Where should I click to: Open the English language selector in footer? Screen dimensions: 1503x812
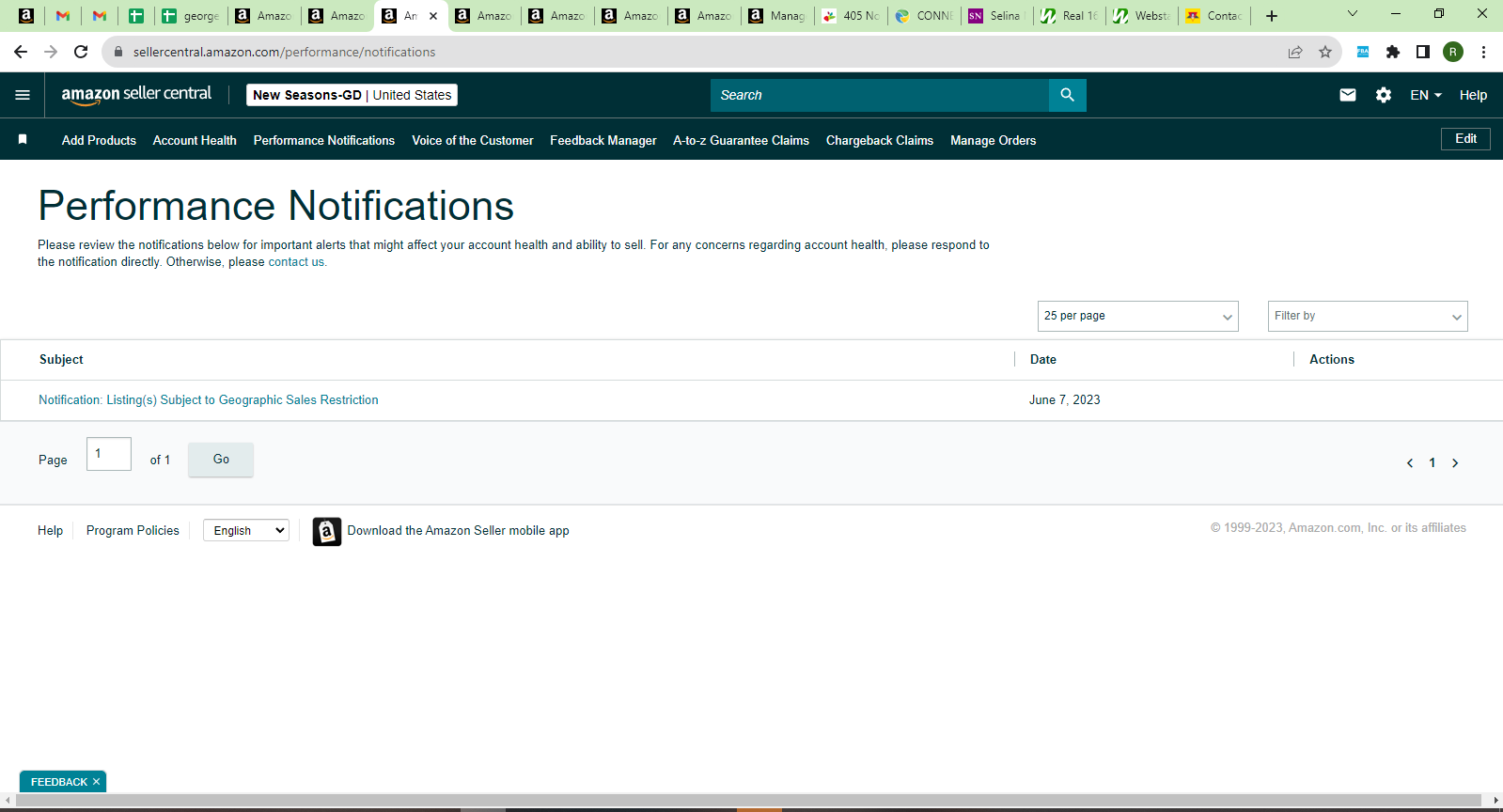point(246,531)
